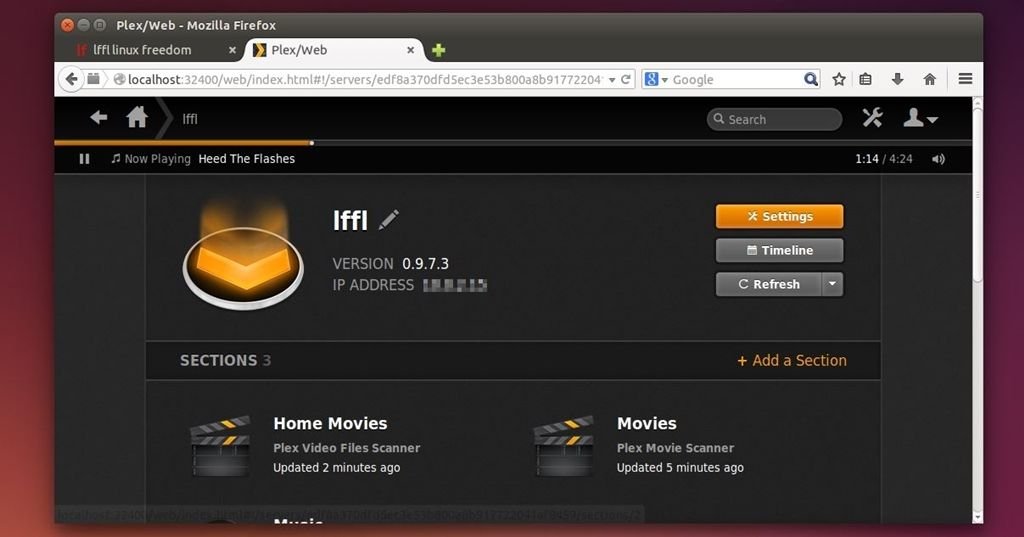Close the Plex/Web tab
The width and height of the screenshot is (1024, 537).
410,50
